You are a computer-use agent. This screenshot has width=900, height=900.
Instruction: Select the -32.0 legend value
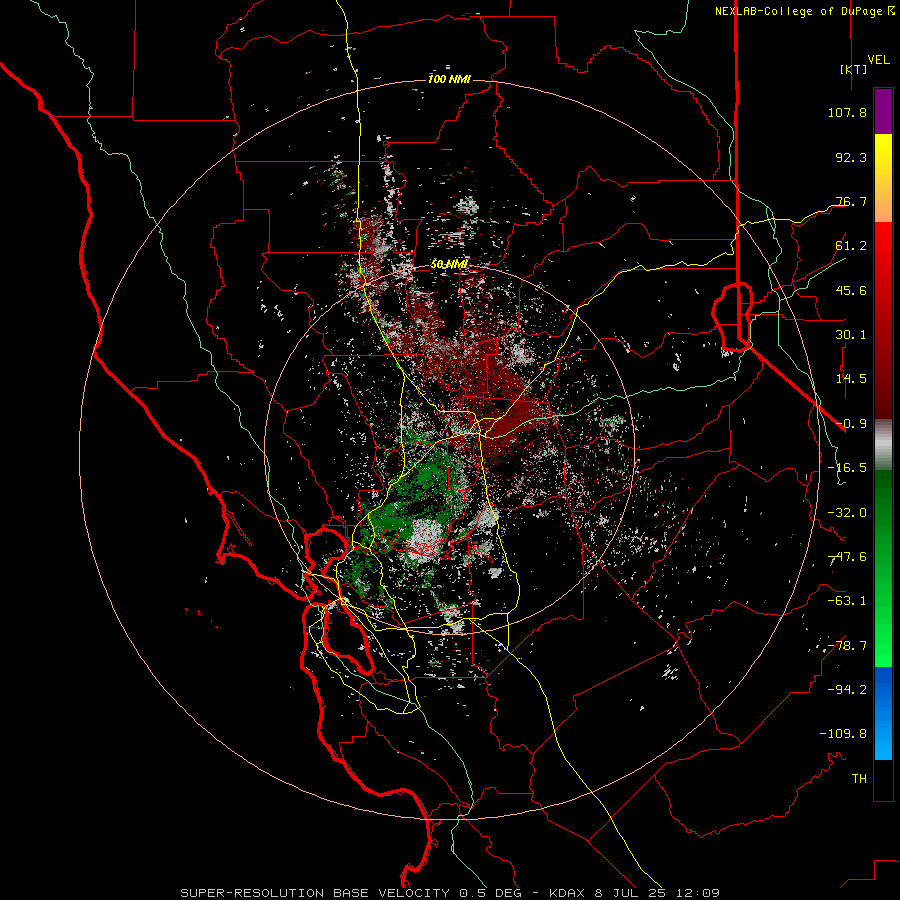point(847,513)
